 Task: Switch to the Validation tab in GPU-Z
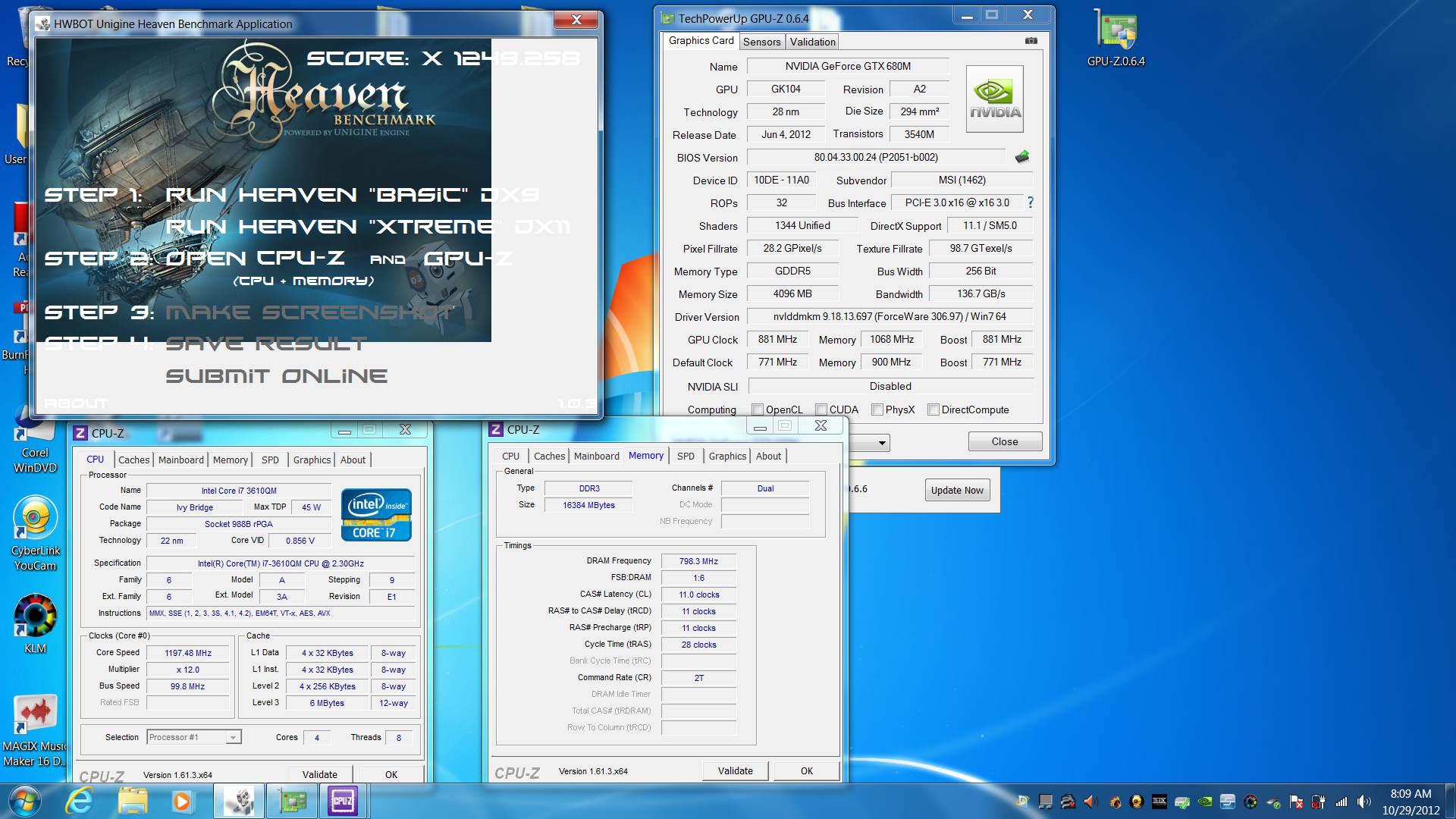point(812,42)
